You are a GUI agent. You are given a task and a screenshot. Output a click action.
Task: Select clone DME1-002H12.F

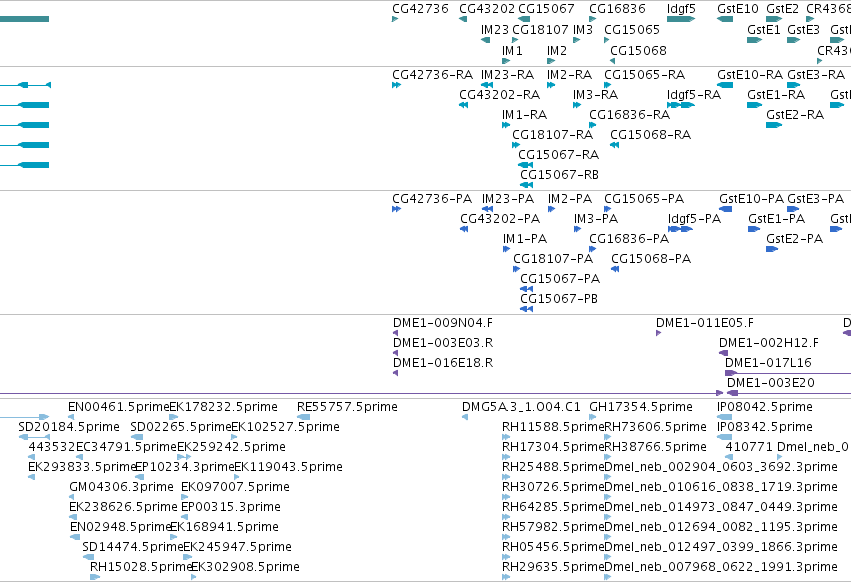pyautogui.click(x=769, y=343)
